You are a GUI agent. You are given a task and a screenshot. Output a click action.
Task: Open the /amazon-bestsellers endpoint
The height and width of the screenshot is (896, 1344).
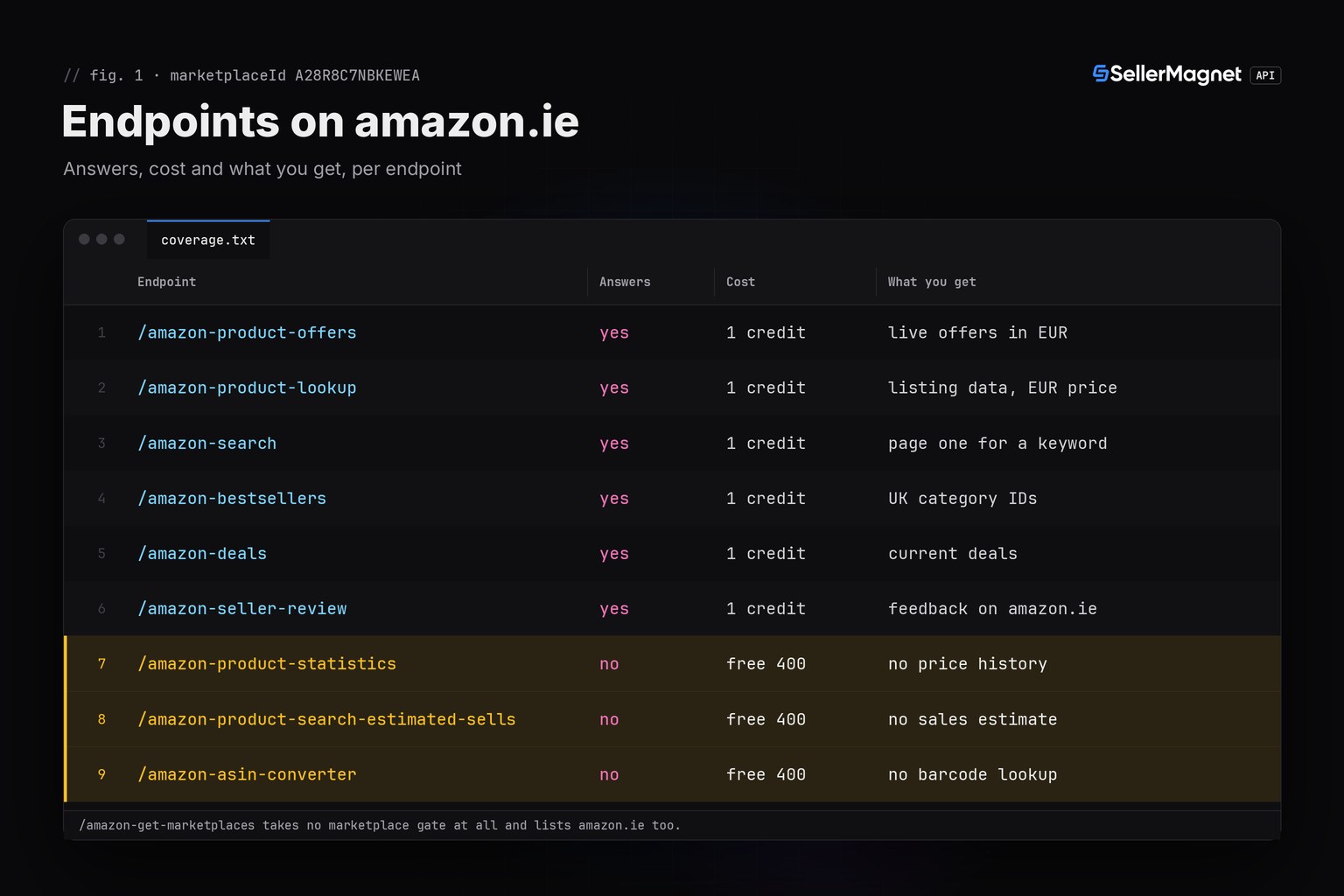232,499
